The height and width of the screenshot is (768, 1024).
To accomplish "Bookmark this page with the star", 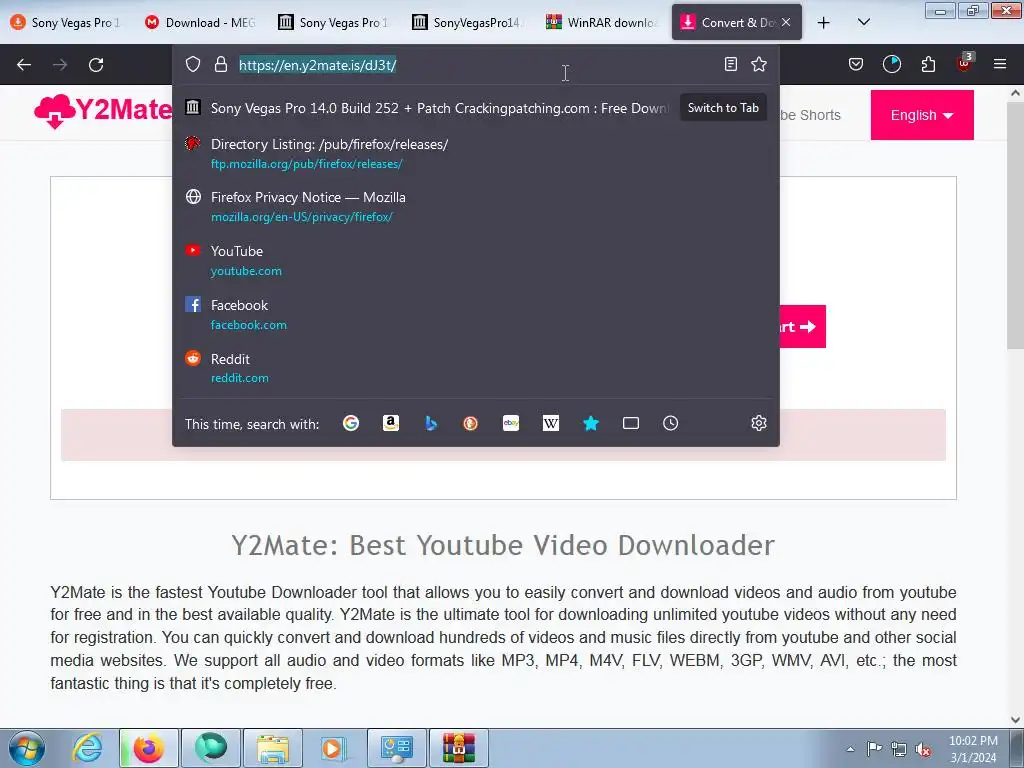I will [759, 64].
